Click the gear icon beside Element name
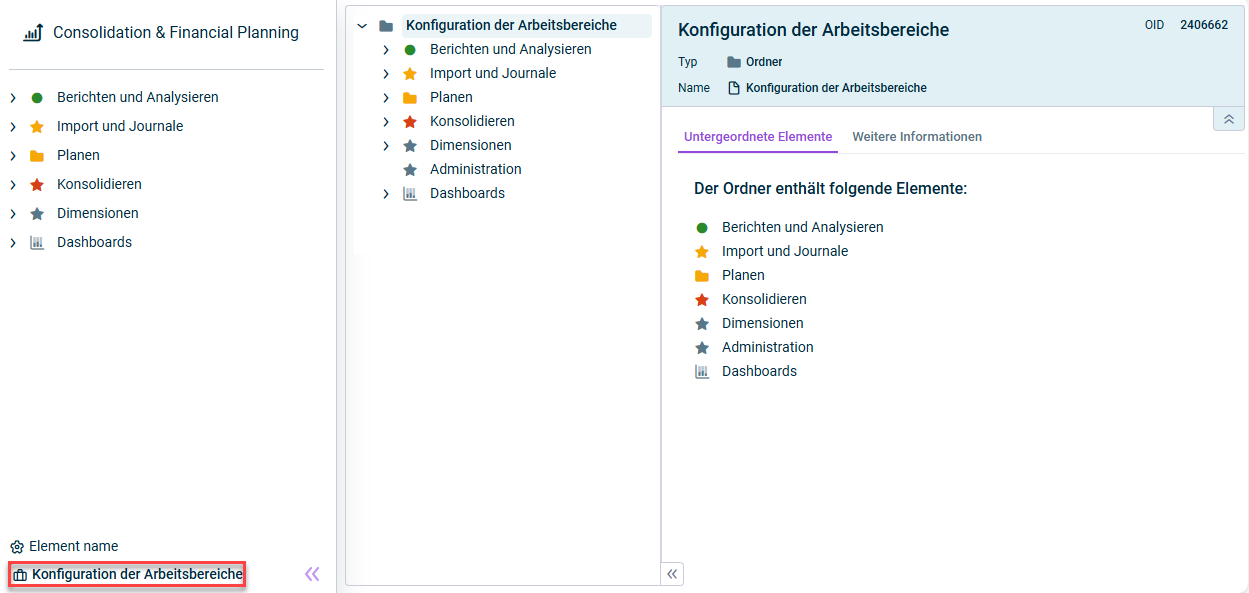The image size is (1249, 593). click(x=17, y=547)
